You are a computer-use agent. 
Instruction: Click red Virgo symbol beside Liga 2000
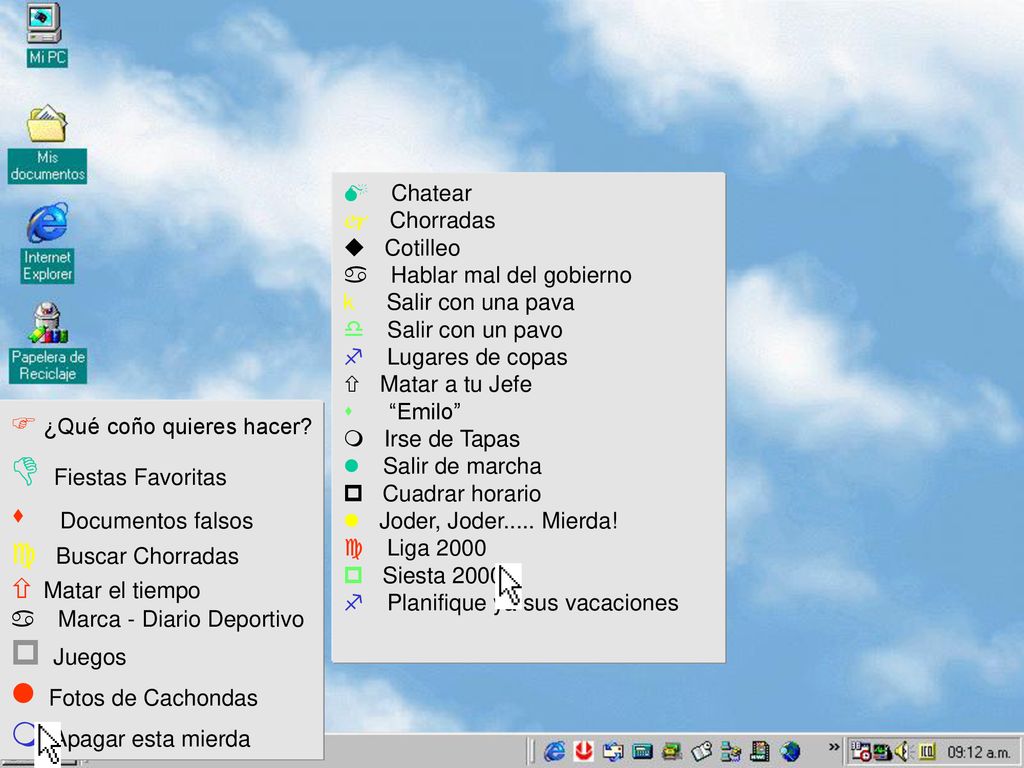click(x=353, y=548)
